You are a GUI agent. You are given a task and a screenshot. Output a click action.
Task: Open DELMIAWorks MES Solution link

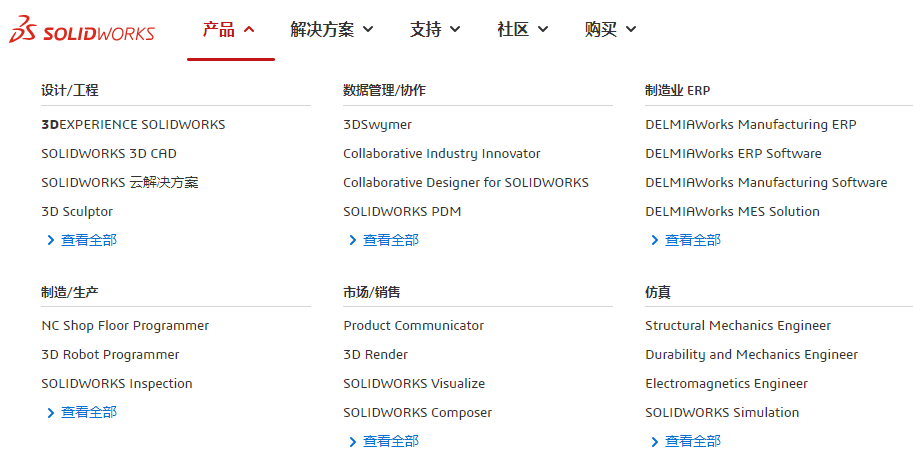pos(732,211)
